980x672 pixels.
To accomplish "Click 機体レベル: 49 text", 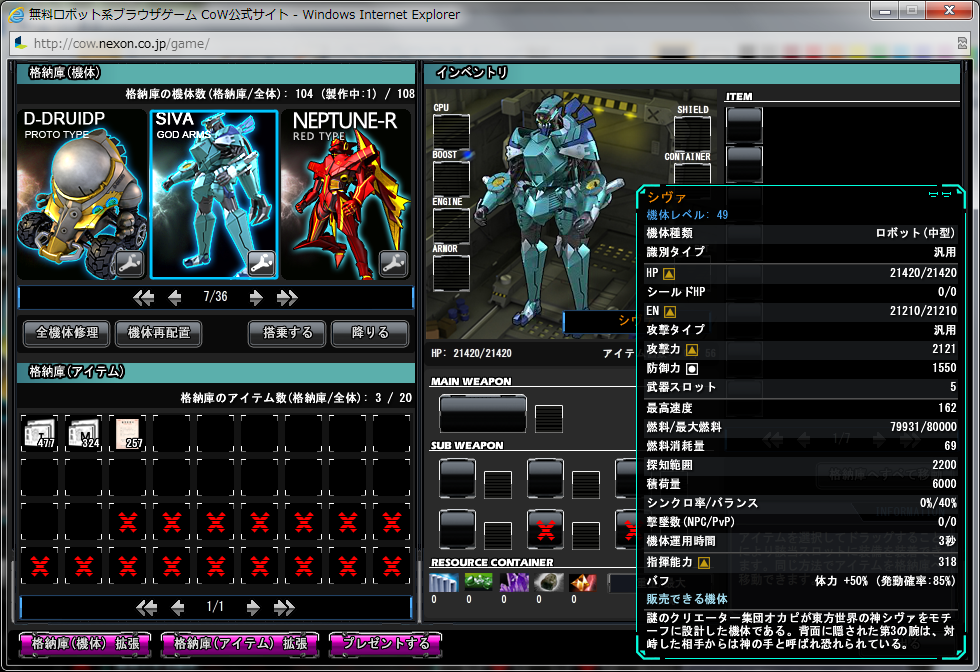I will [x=687, y=215].
